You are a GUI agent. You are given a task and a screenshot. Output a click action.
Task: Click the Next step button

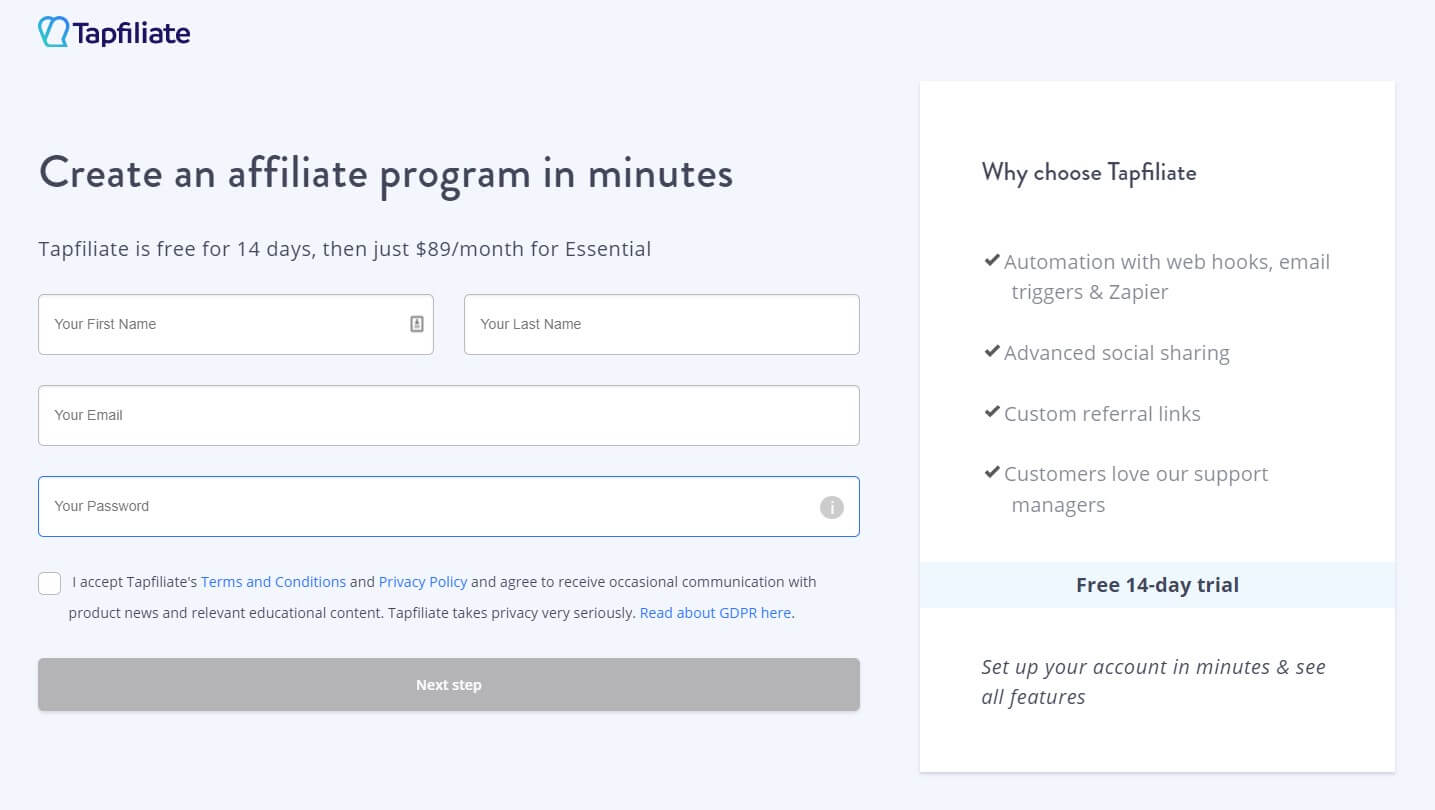[x=449, y=685]
